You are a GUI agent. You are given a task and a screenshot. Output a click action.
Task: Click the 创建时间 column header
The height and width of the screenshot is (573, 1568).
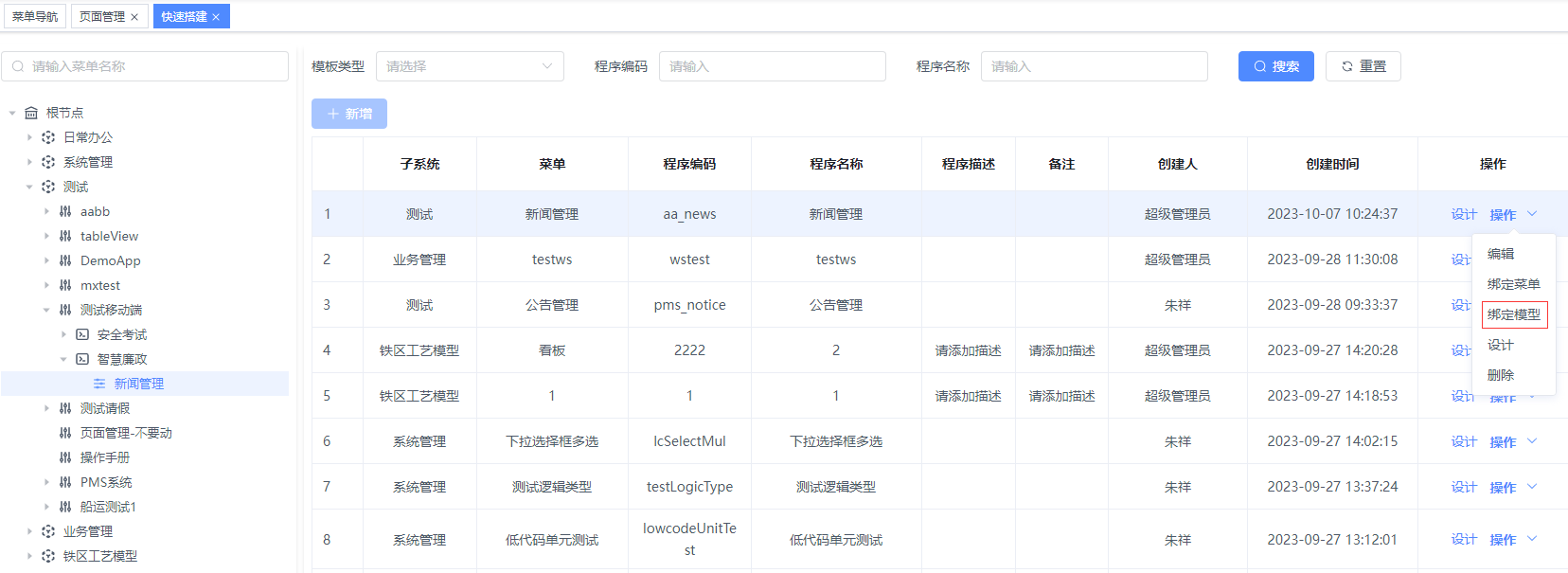(x=1332, y=164)
